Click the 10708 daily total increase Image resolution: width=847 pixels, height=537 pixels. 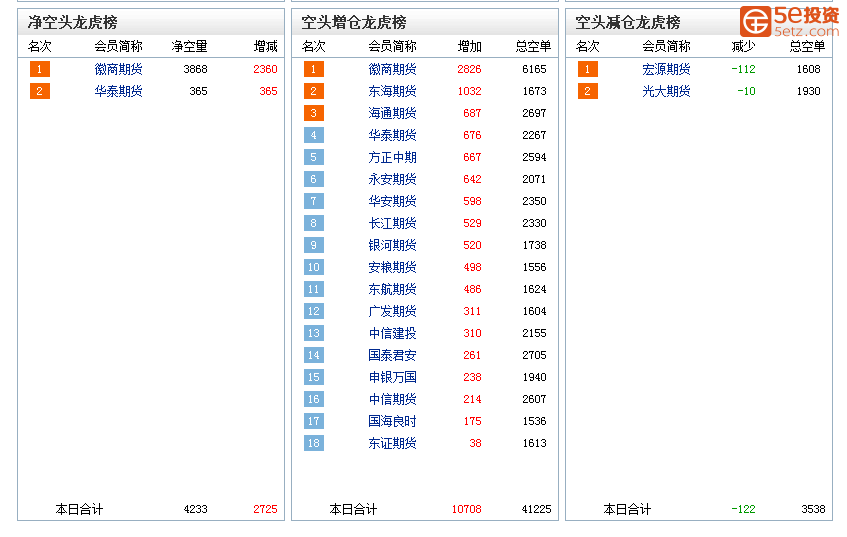coord(467,509)
